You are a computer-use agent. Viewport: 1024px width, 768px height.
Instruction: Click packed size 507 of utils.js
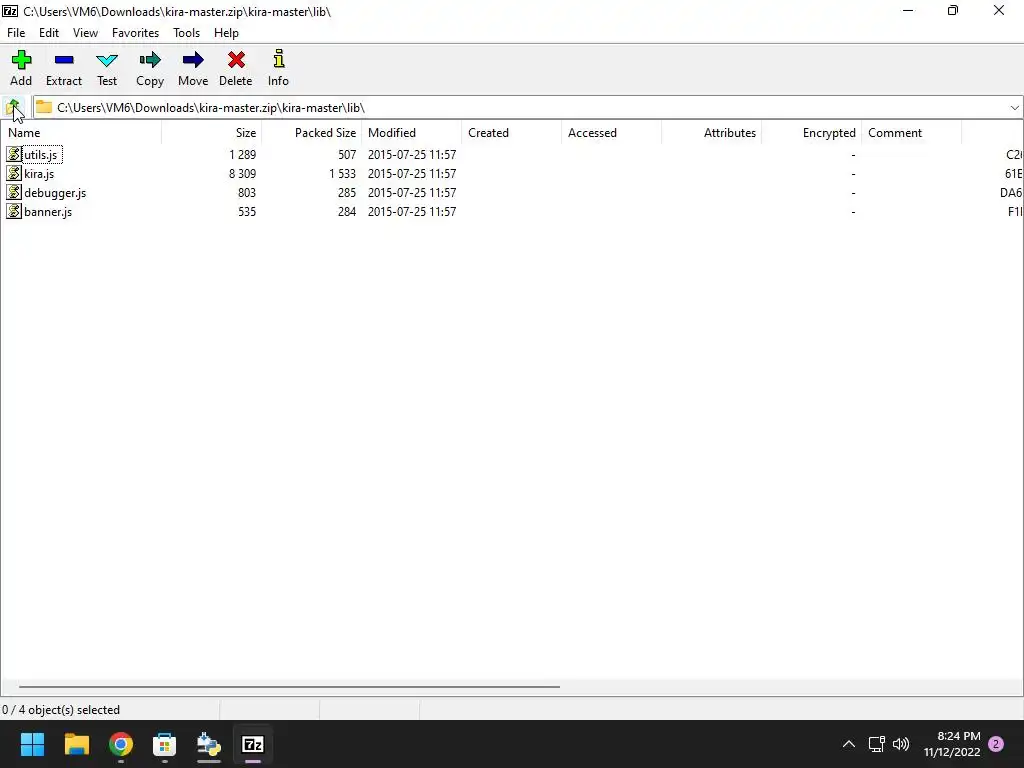click(347, 155)
